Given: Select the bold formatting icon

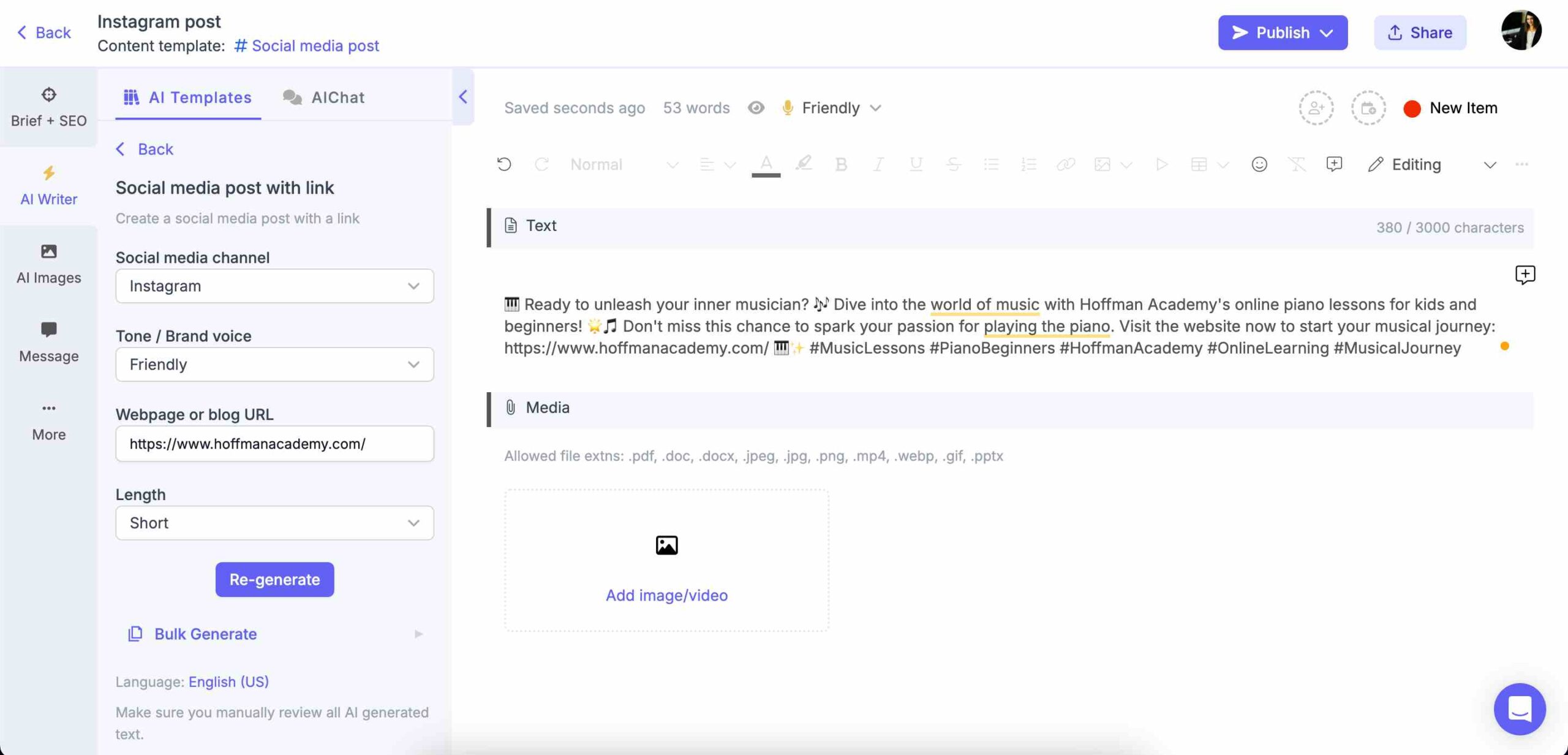Looking at the screenshot, I should 840,164.
